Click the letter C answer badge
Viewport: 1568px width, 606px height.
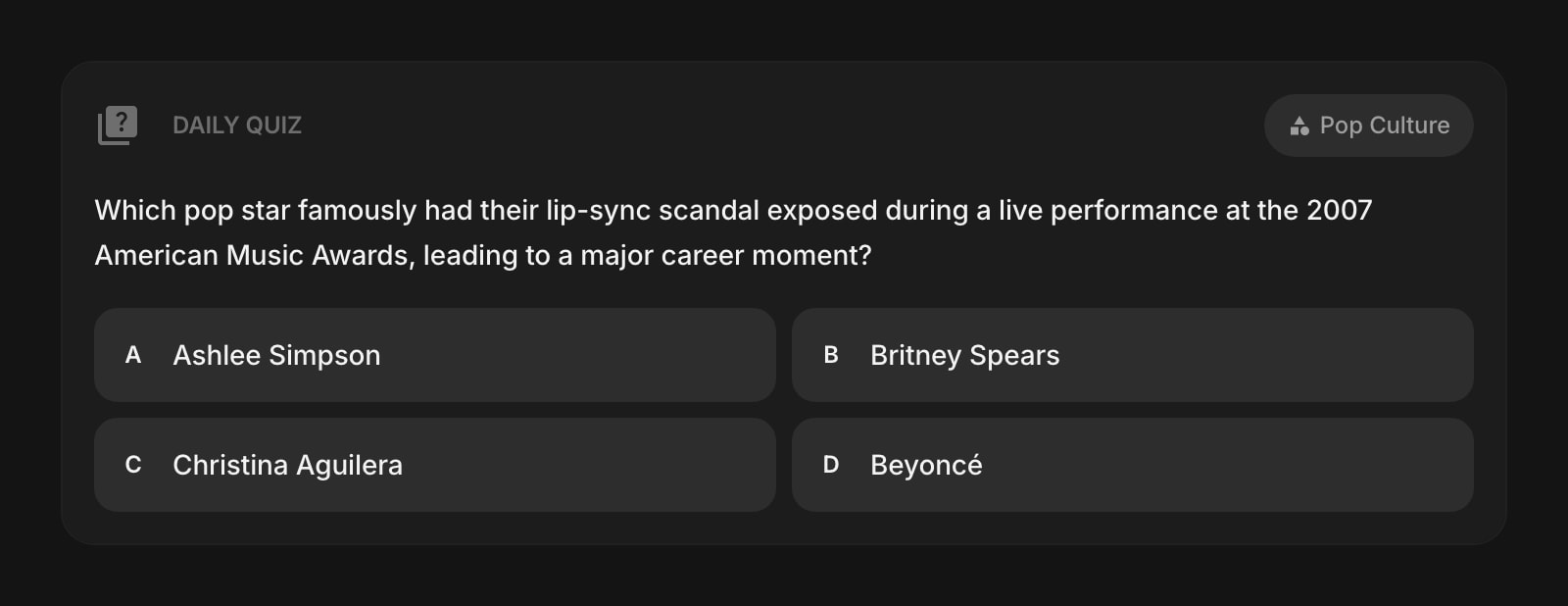tap(133, 465)
